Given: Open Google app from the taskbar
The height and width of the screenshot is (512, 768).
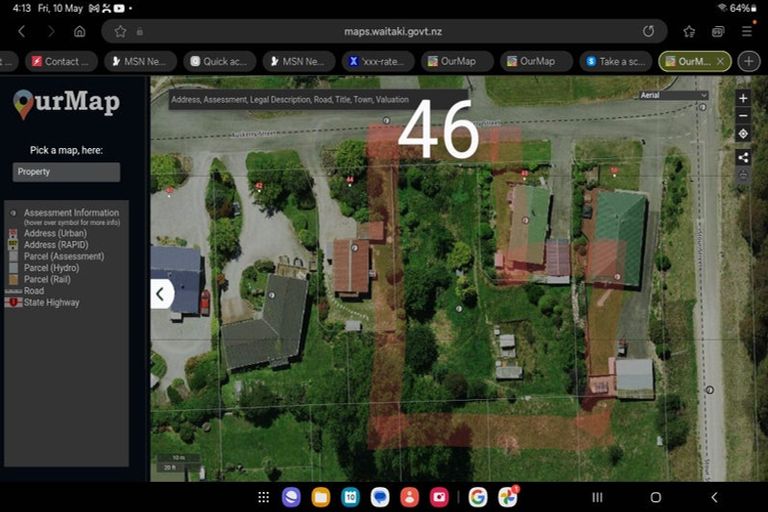Looking at the screenshot, I should [x=477, y=497].
